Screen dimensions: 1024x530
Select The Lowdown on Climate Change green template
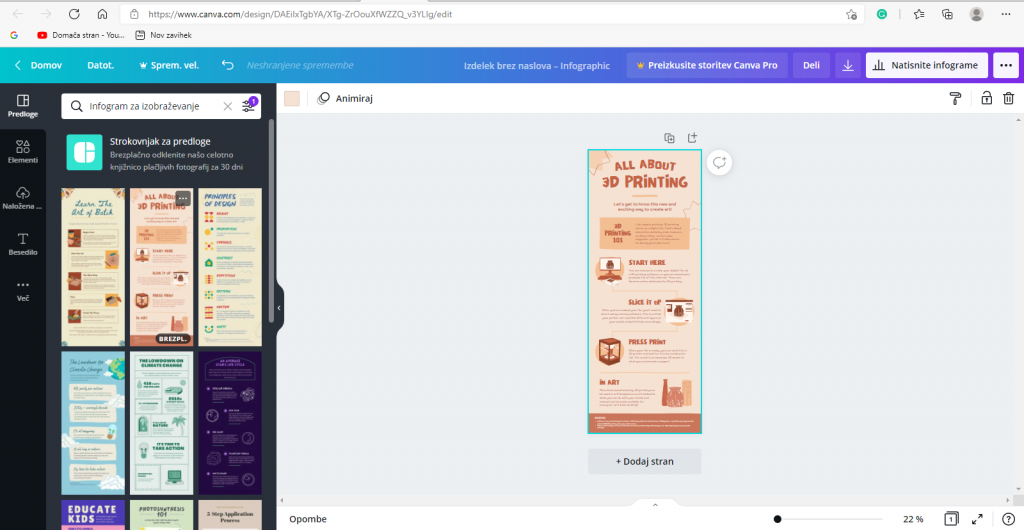(161, 423)
